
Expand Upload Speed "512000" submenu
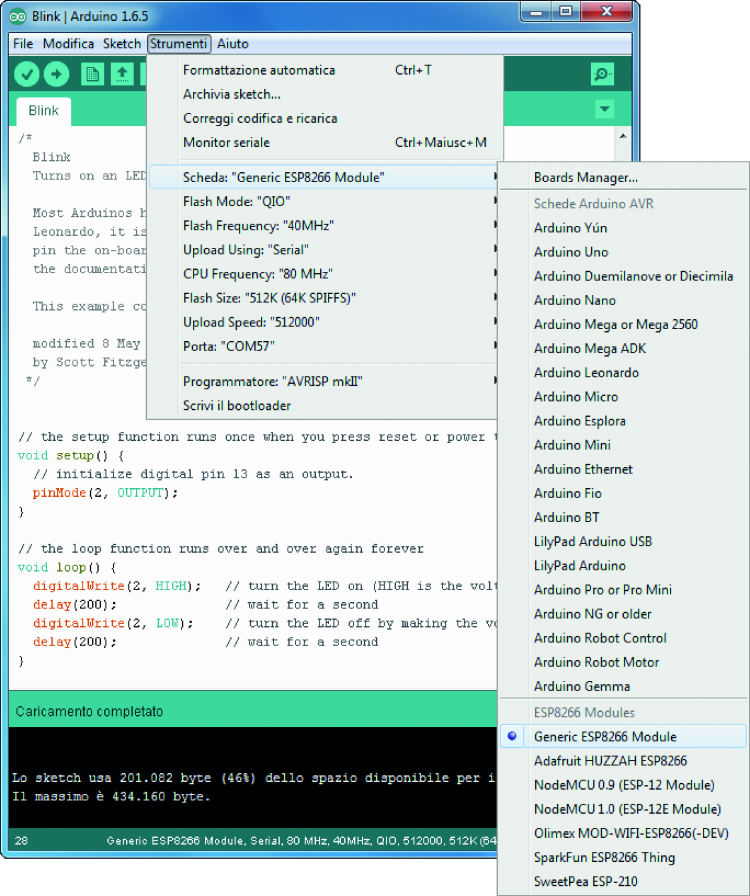tap(324, 322)
